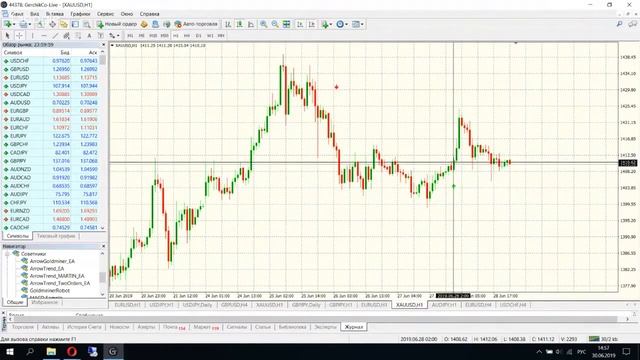640x360 pixels.
Task: Toggle the Авто-торговля button
Action: coord(196,24)
